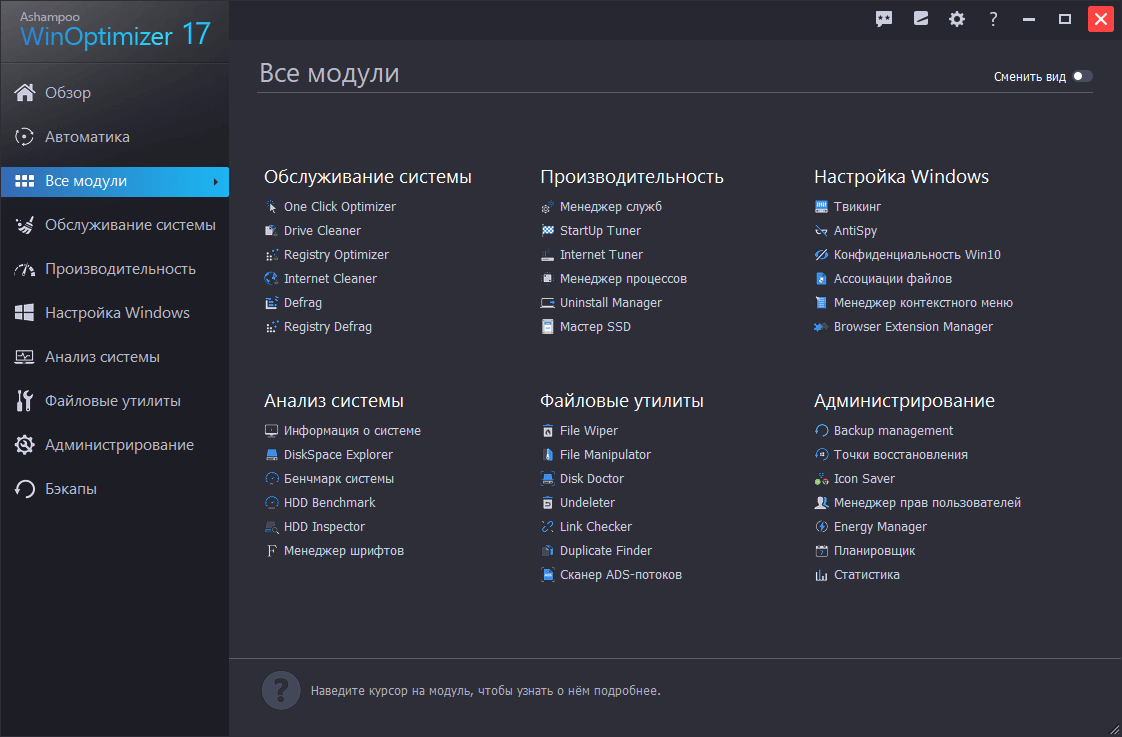Click the "Менеджер служб" gear icon

coord(547,207)
